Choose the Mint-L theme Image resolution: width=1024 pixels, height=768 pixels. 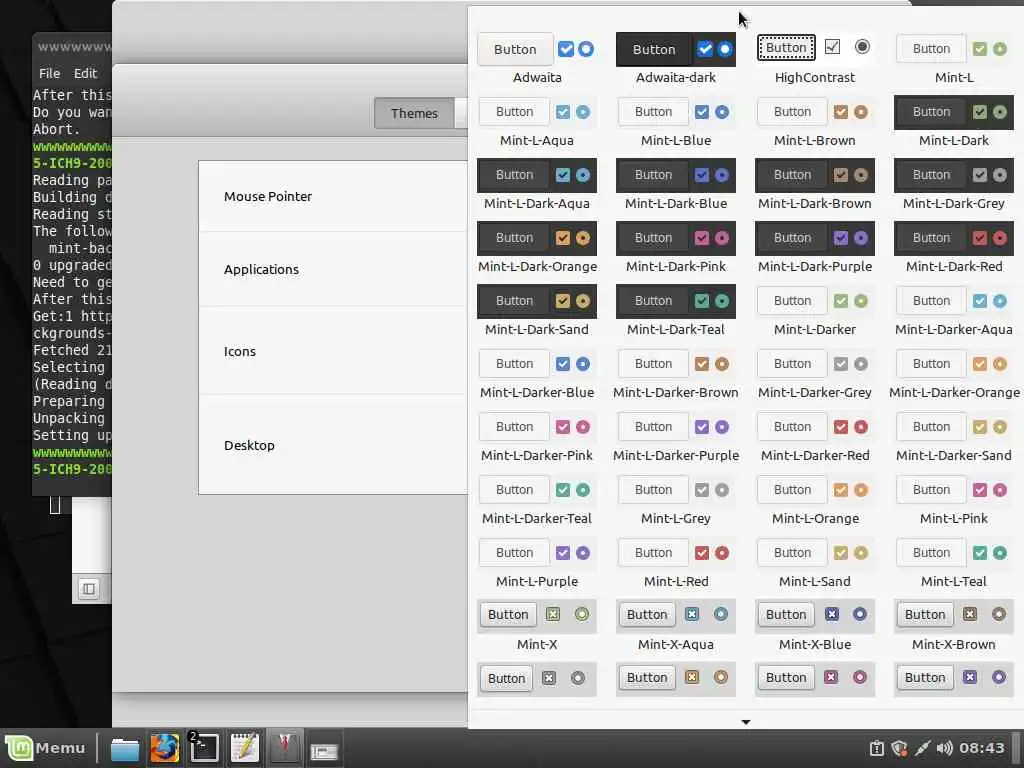(x=954, y=59)
